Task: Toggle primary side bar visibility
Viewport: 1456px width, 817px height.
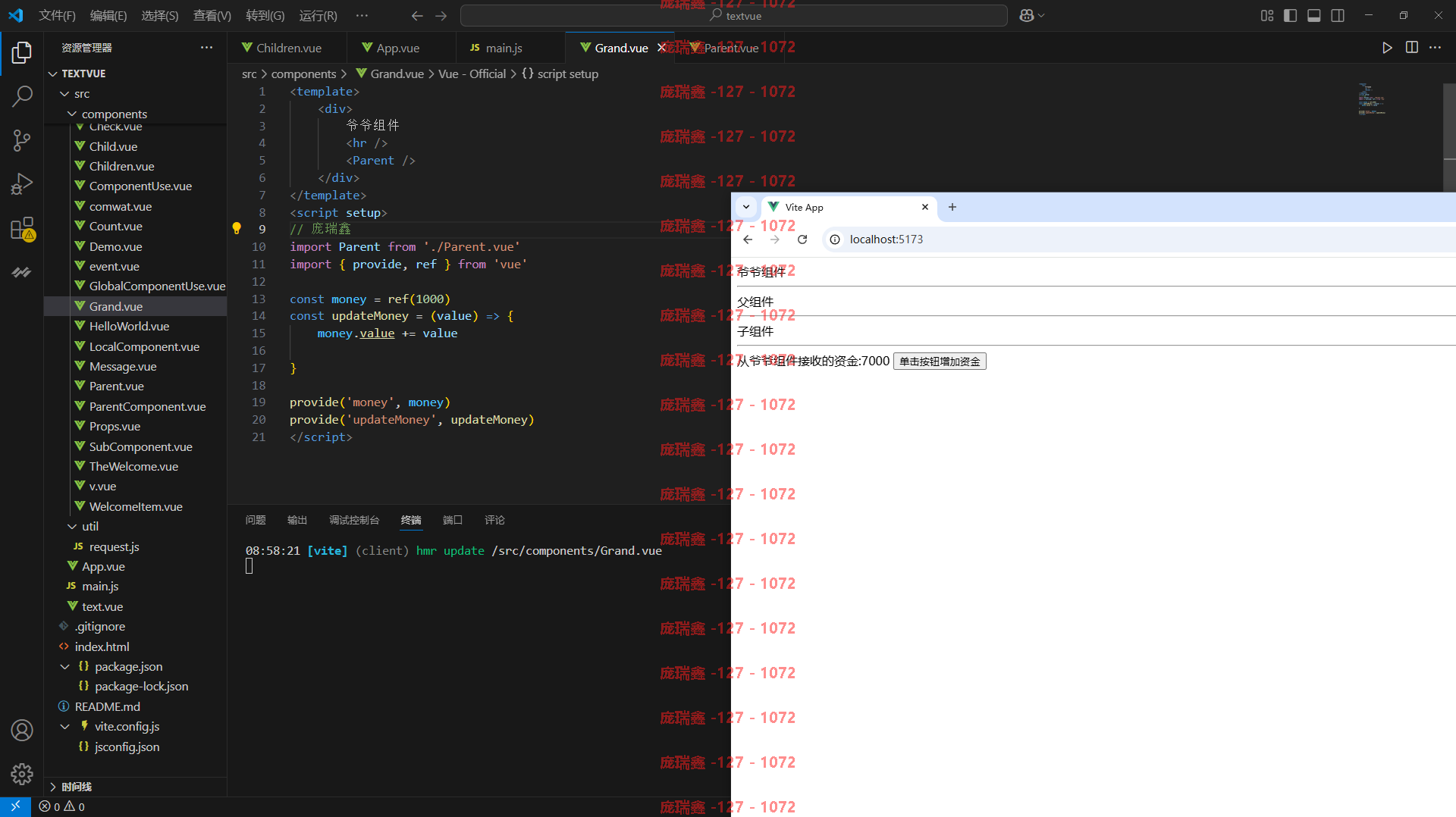Action: tap(1290, 15)
